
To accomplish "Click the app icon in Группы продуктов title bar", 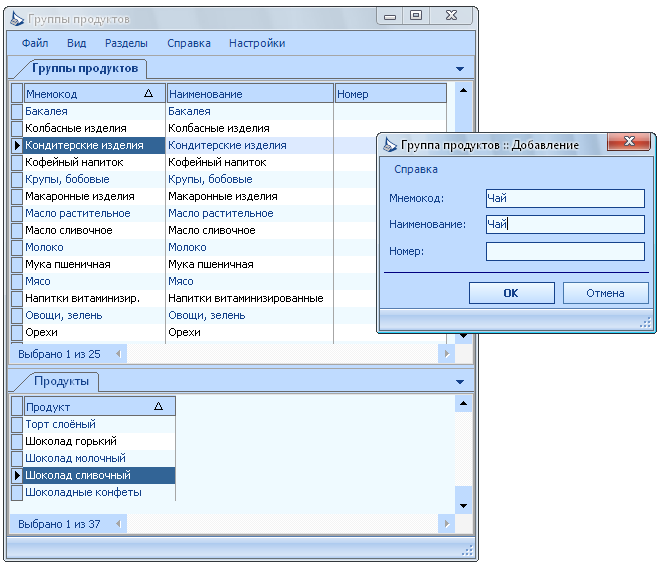I will tap(17, 19).
